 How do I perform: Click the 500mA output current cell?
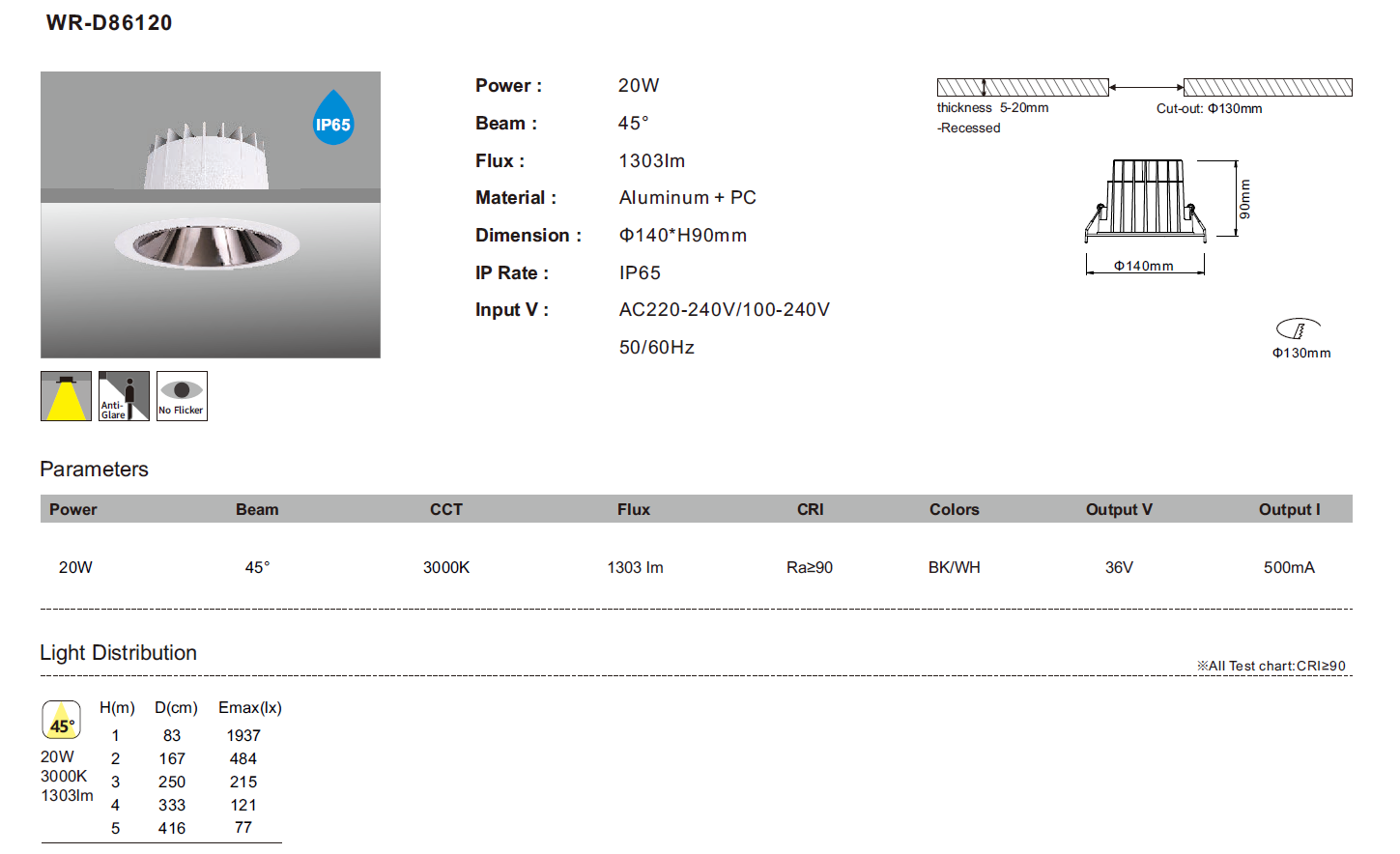pos(1290,568)
